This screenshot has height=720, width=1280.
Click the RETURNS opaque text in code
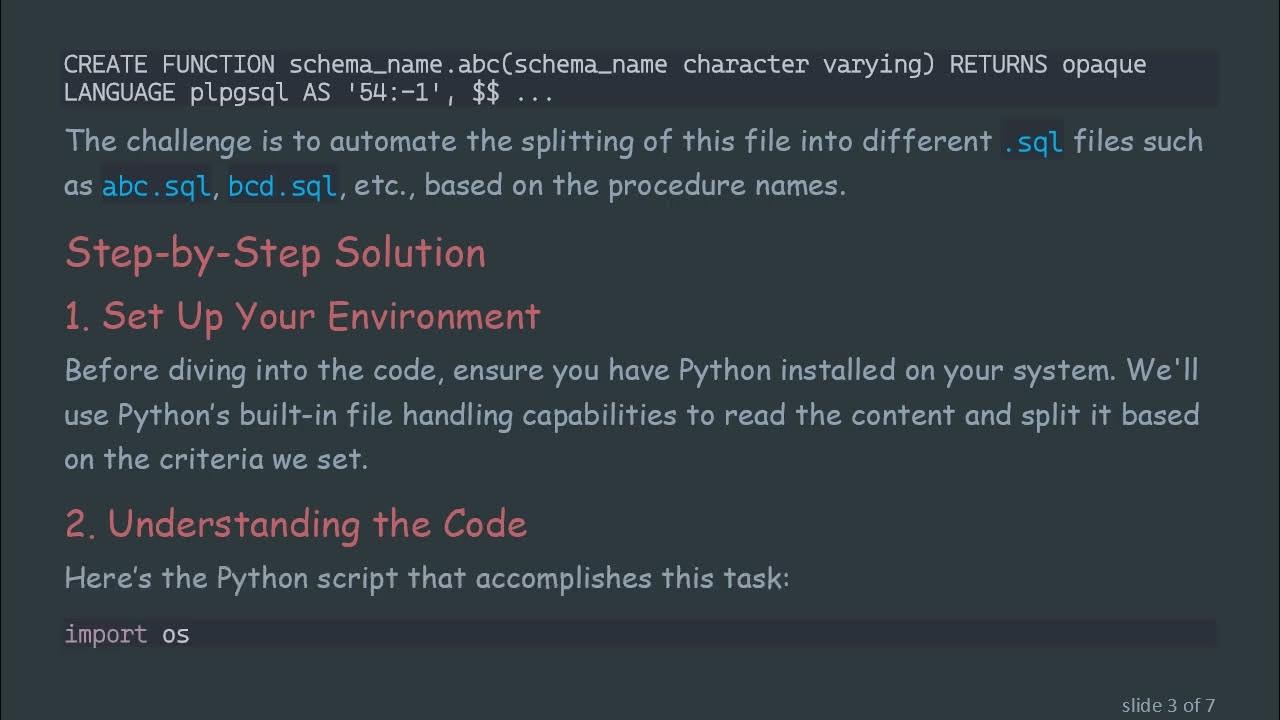point(1047,65)
